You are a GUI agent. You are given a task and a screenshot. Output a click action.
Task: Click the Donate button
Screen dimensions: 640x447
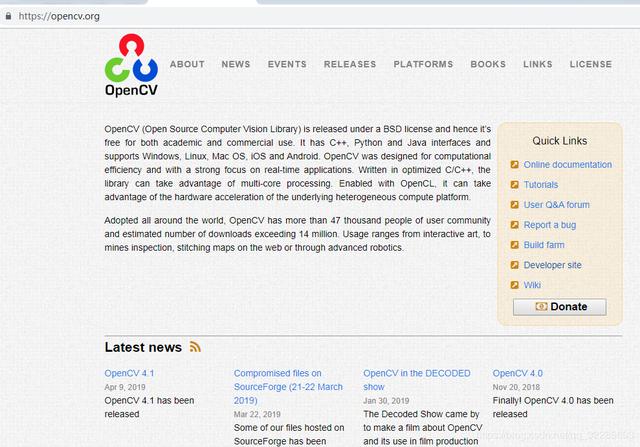point(560,307)
